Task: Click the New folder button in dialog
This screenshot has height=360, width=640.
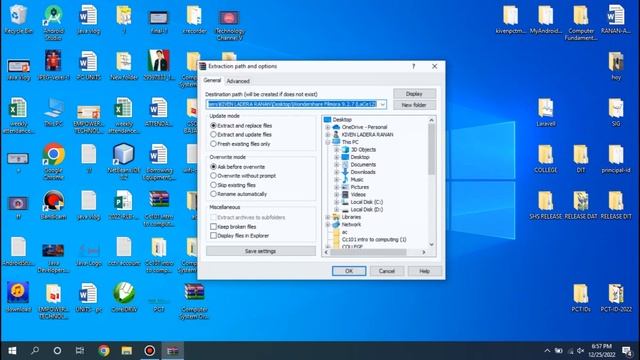Action: pyautogui.click(x=414, y=105)
